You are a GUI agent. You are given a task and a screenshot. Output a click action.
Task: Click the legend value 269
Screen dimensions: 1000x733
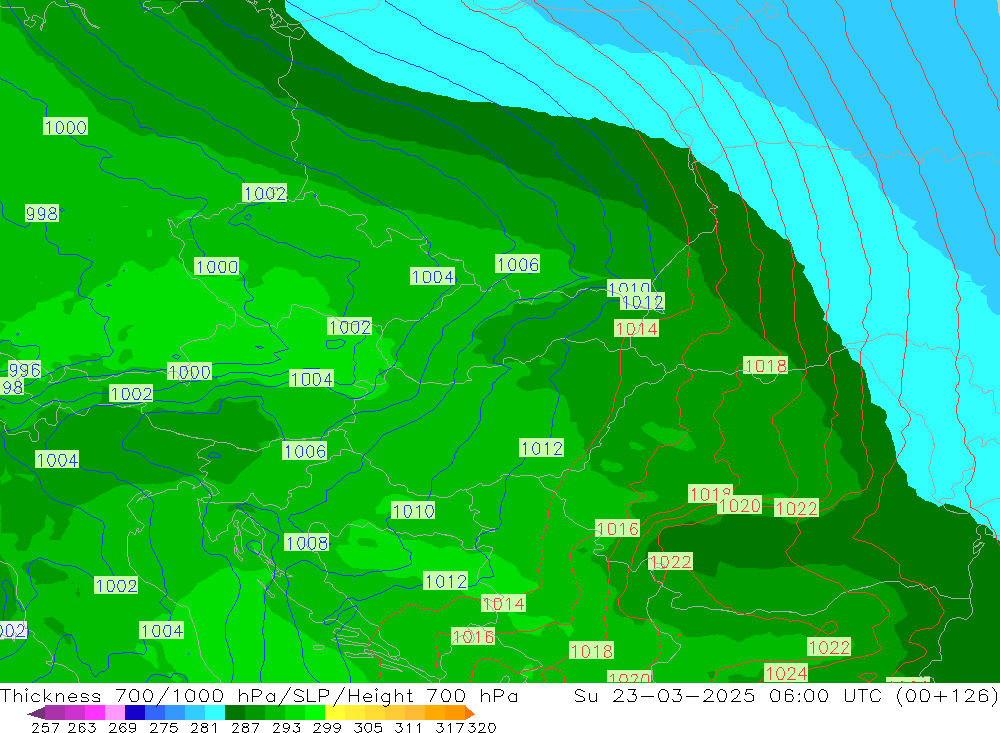click(x=121, y=727)
